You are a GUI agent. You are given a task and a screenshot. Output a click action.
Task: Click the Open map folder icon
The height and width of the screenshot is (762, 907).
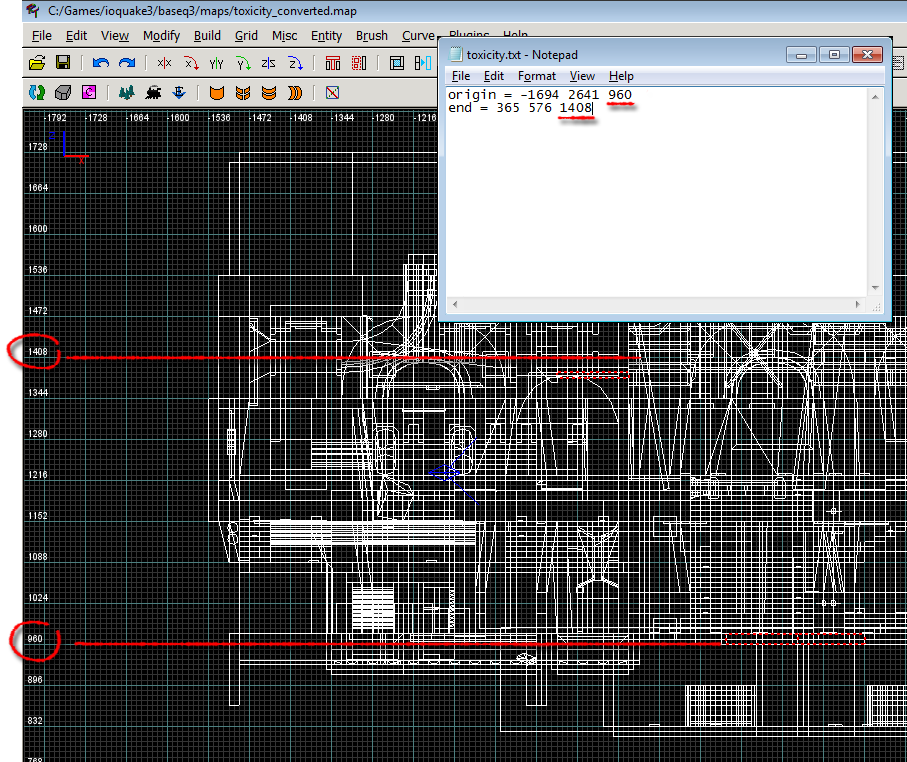(x=37, y=63)
